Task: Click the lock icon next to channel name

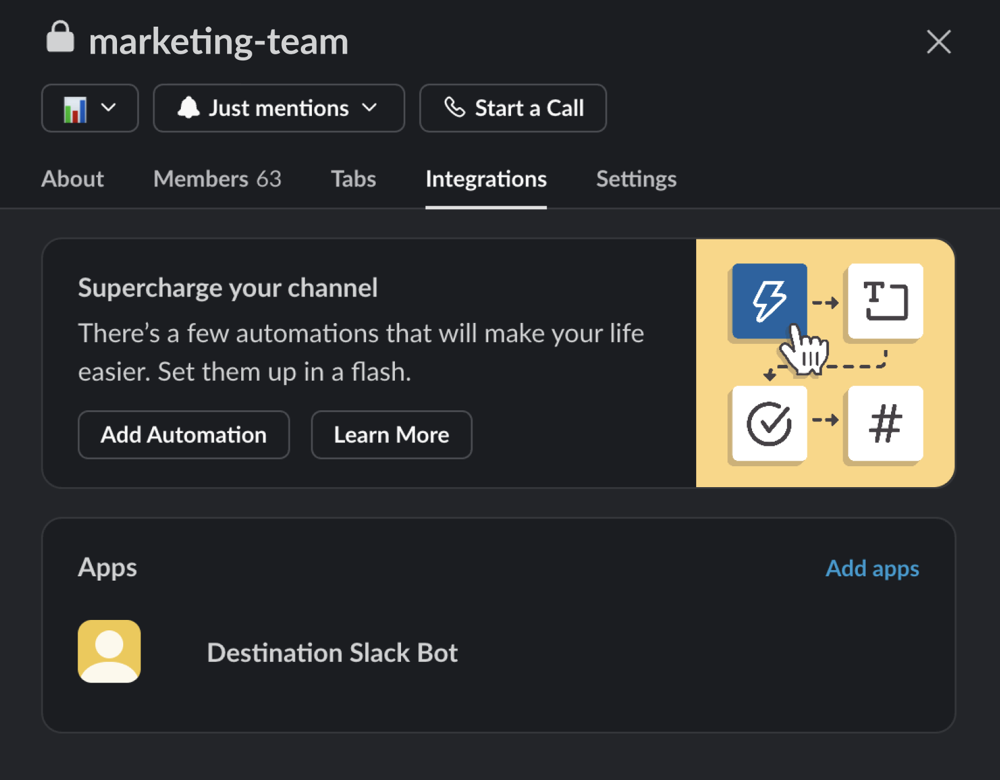Action: click(x=59, y=37)
